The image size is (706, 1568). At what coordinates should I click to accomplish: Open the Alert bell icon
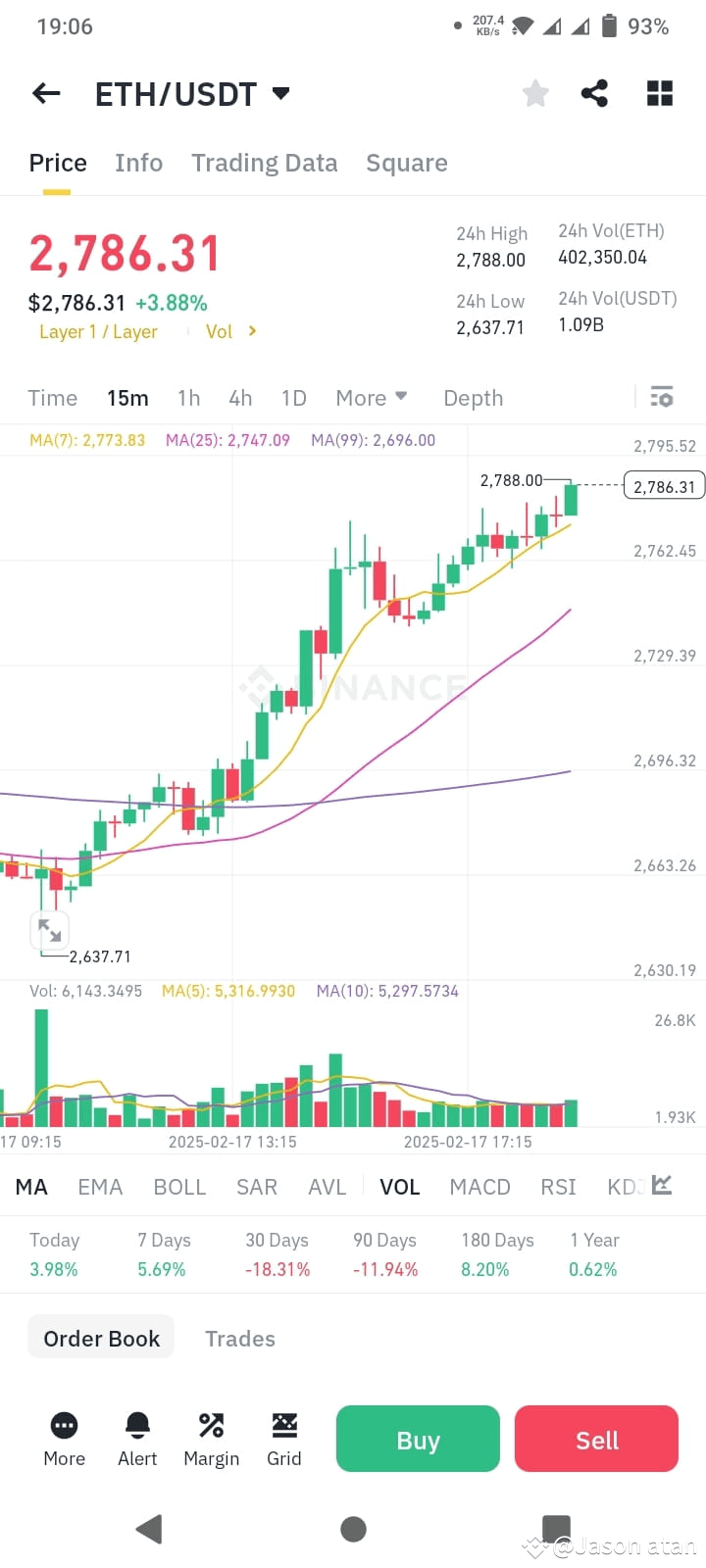[137, 1426]
